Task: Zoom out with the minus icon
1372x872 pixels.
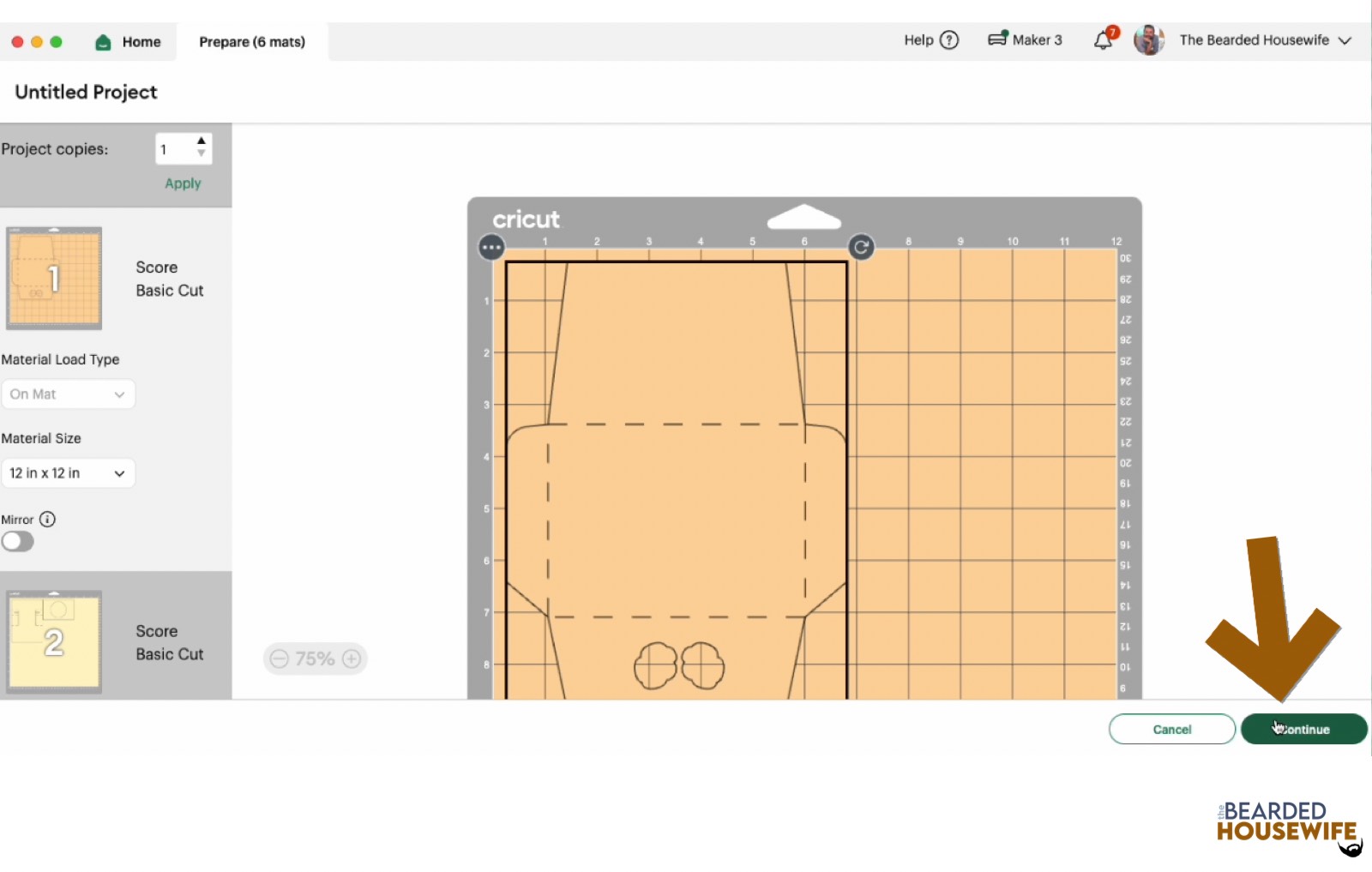Action: pos(279,659)
